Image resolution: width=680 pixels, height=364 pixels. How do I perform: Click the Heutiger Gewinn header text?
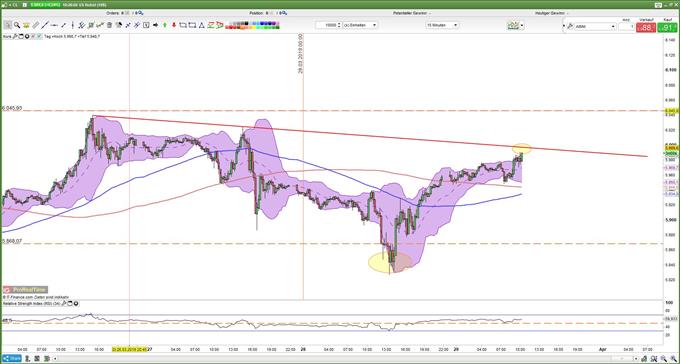coord(550,13)
